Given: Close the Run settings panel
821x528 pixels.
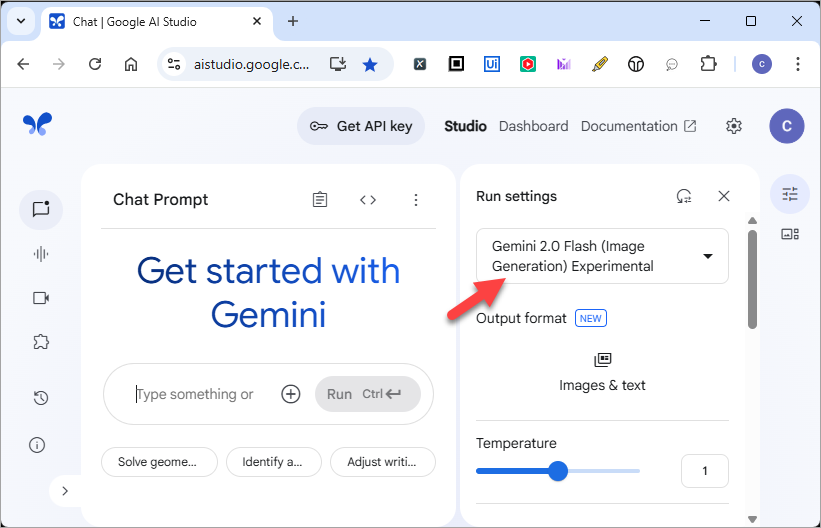Looking at the screenshot, I should (x=724, y=196).
